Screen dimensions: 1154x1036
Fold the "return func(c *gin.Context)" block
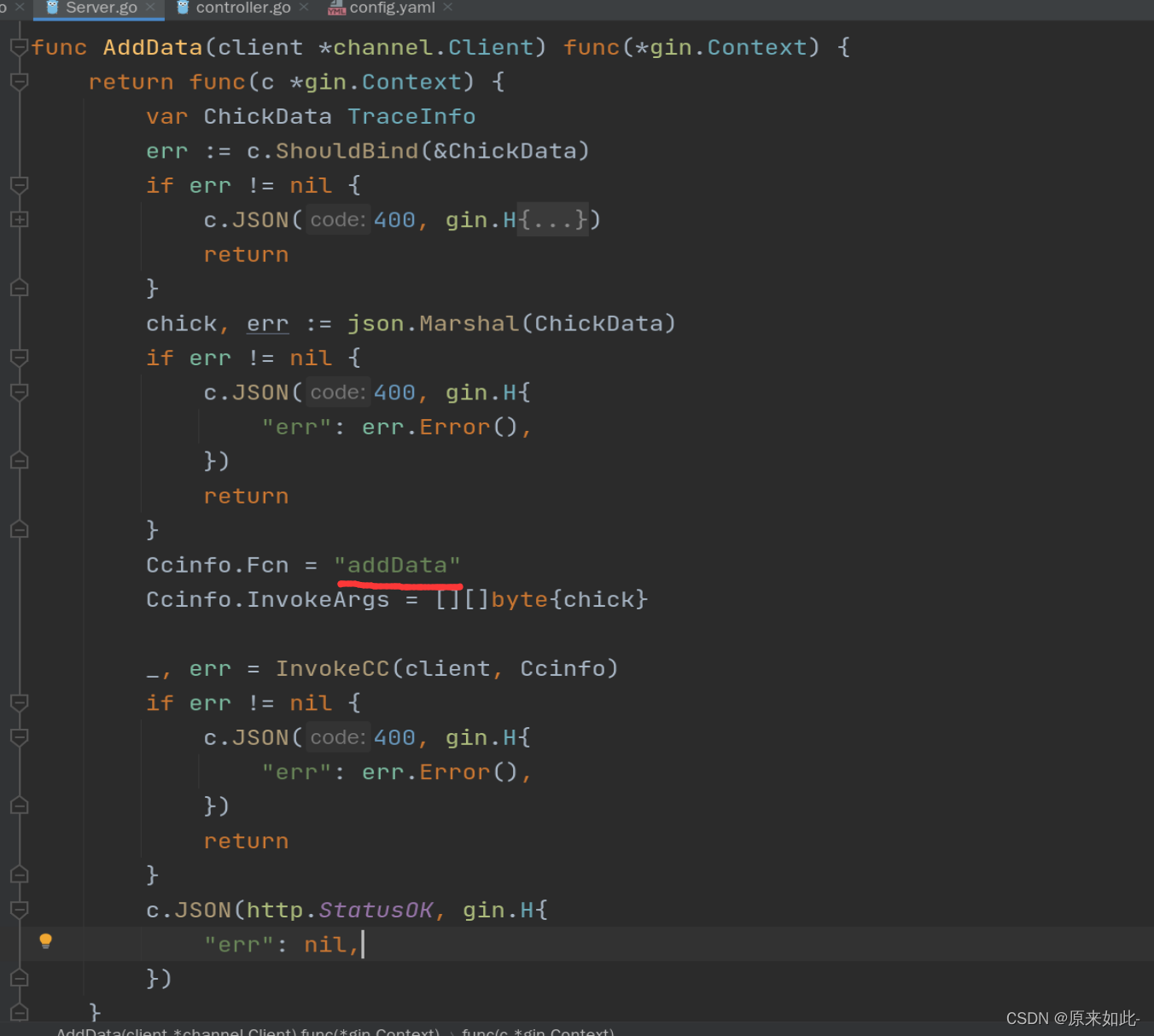[19, 82]
